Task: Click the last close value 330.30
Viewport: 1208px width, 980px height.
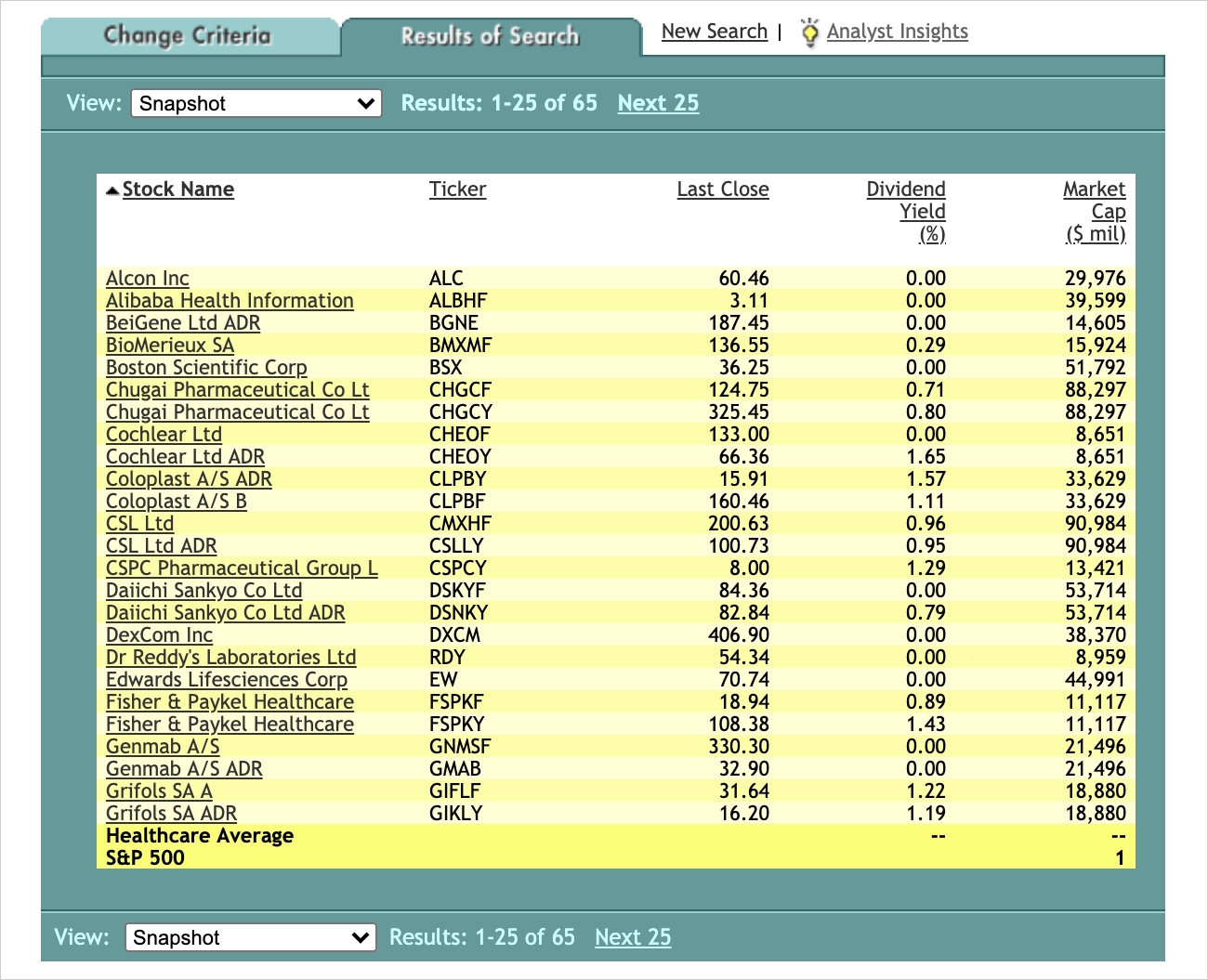Action: (739, 747)
